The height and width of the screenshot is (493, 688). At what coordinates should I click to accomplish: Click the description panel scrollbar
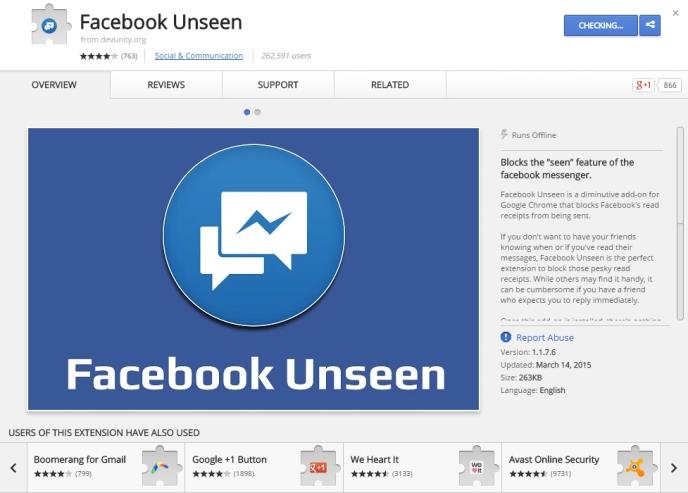[680, 224]
